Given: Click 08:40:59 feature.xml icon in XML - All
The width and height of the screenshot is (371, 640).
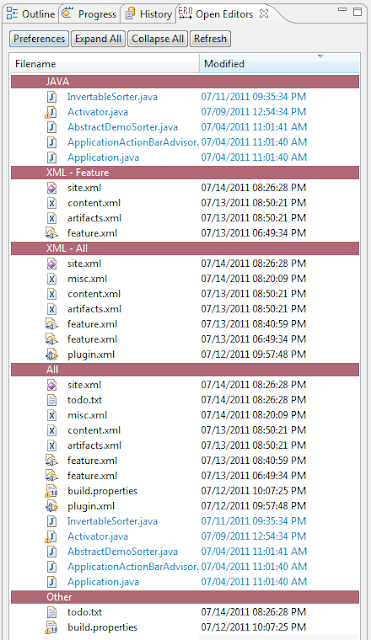Looking at the screenshot, I should click(51, 324).
